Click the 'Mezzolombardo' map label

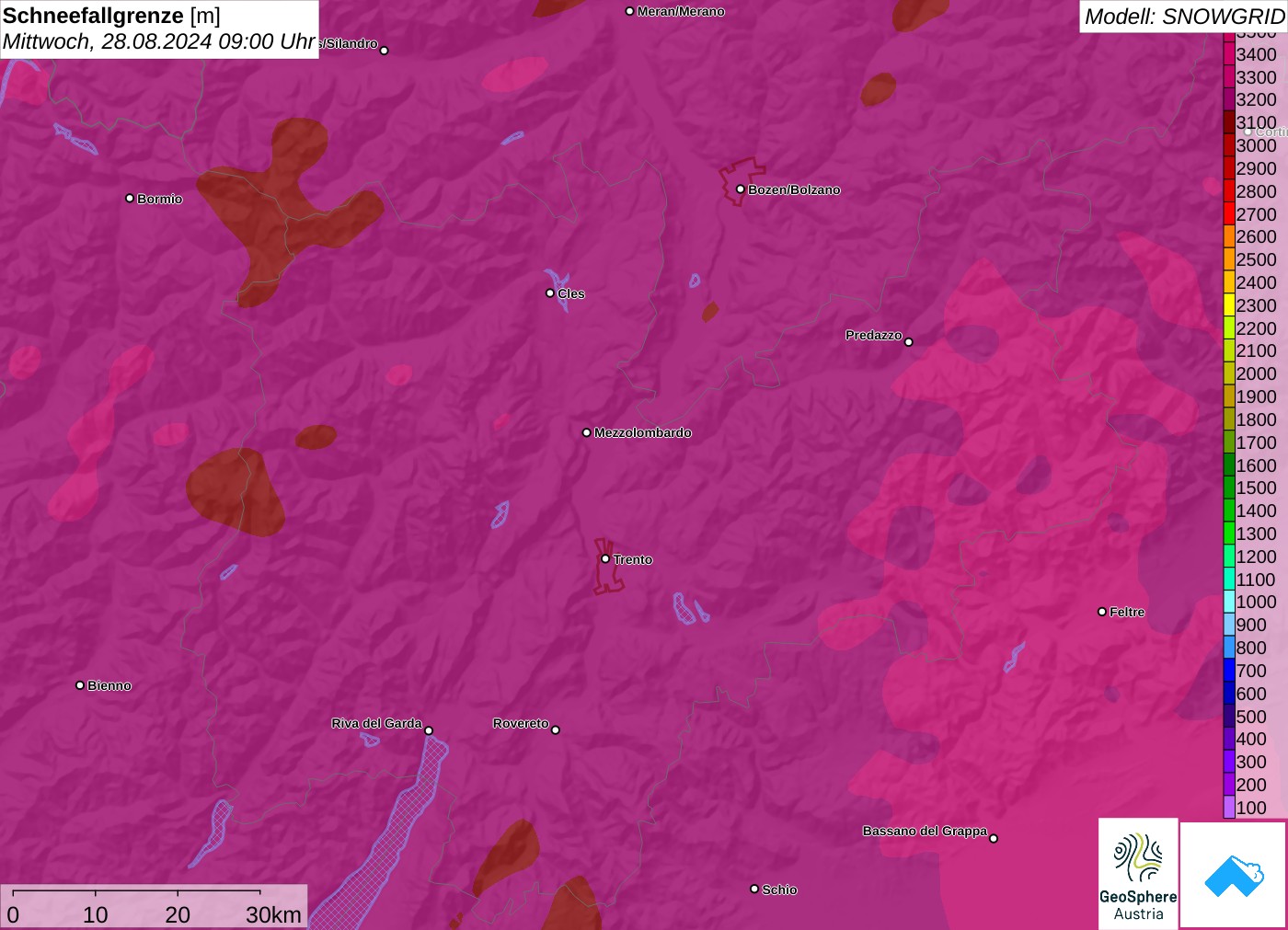[x=643, y=432]
